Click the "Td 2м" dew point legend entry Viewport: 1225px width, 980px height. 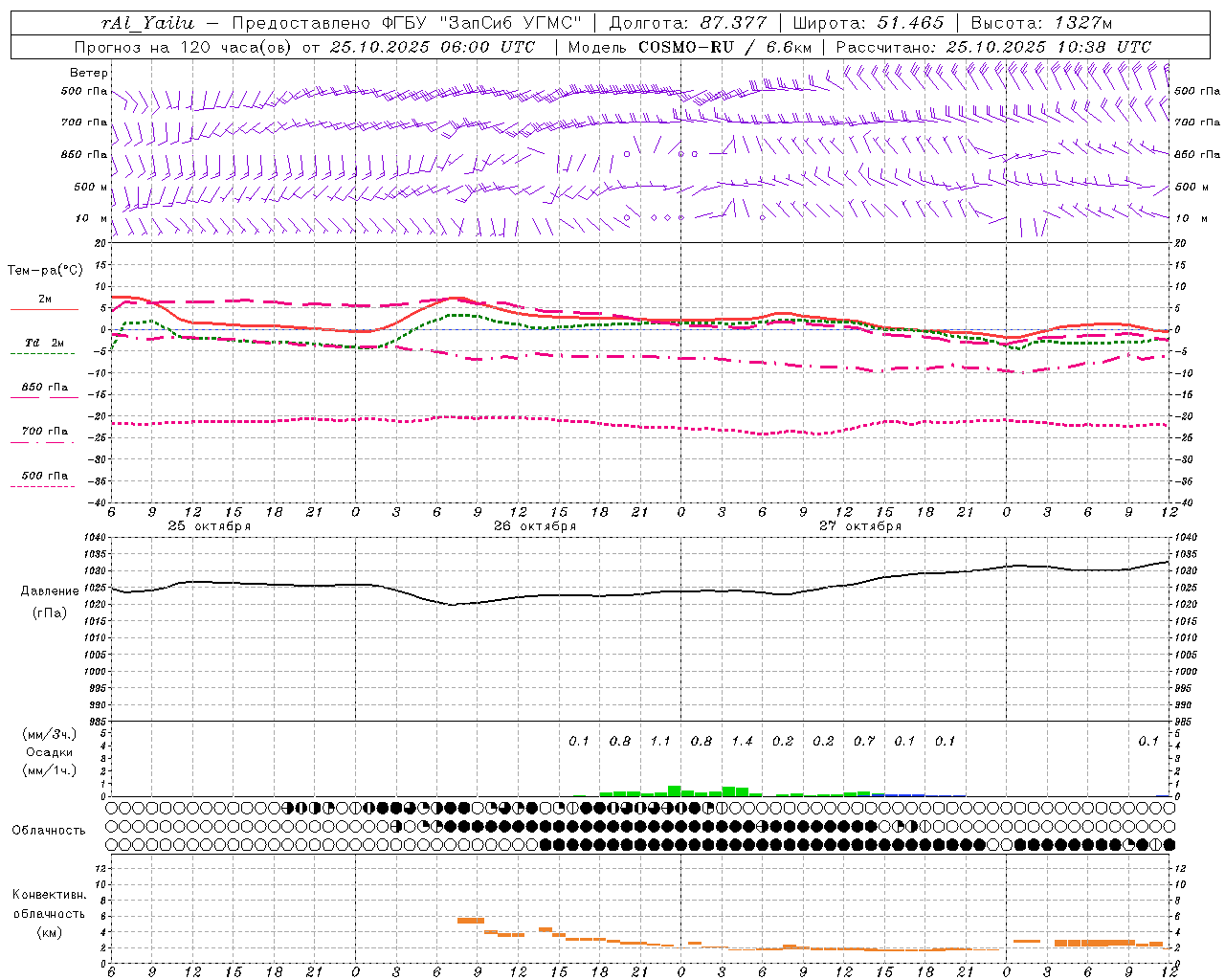click(44, 343)
